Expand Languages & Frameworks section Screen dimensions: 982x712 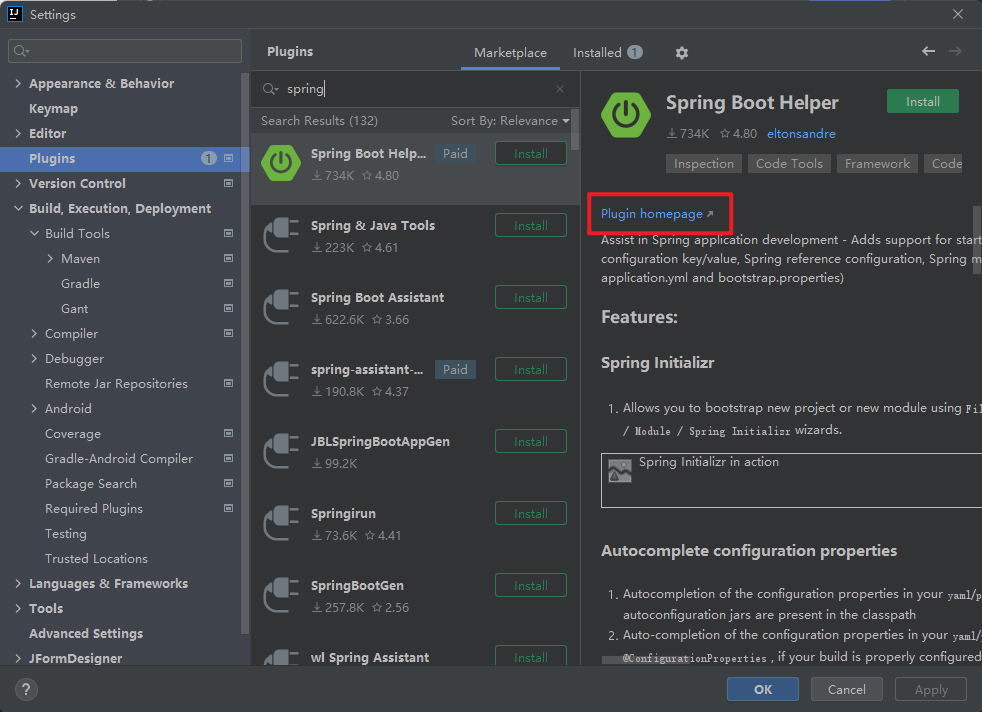coord(18,584)
